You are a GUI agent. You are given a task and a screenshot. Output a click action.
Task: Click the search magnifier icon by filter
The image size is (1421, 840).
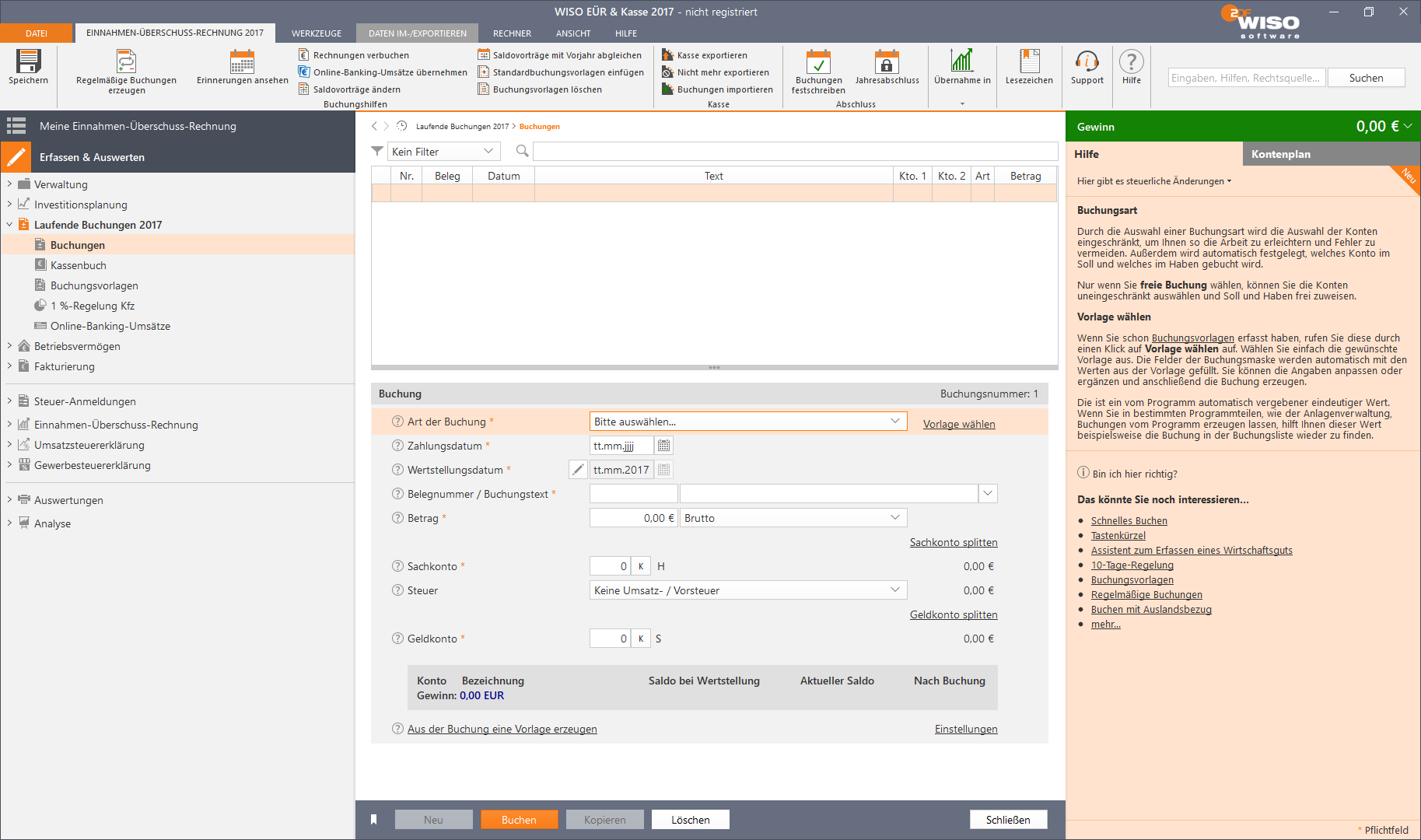[522, 151]
